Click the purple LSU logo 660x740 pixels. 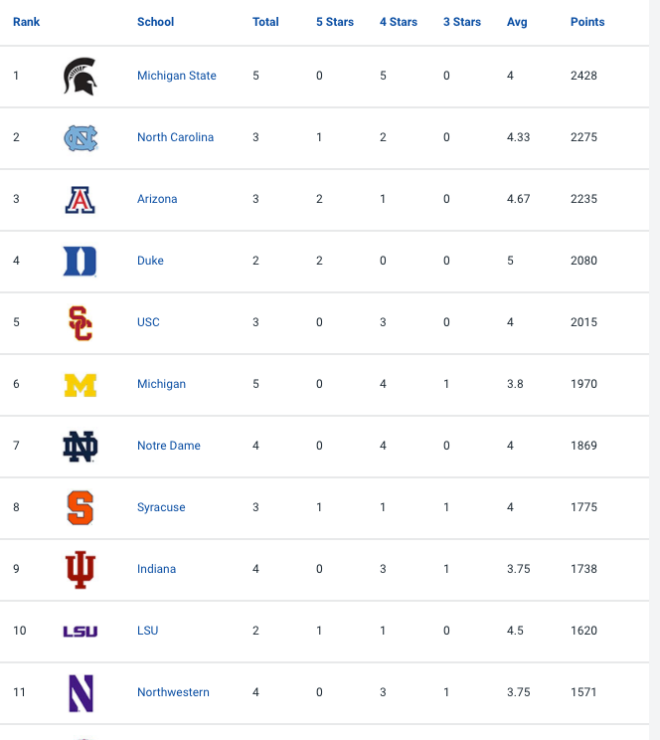(80, 631)
